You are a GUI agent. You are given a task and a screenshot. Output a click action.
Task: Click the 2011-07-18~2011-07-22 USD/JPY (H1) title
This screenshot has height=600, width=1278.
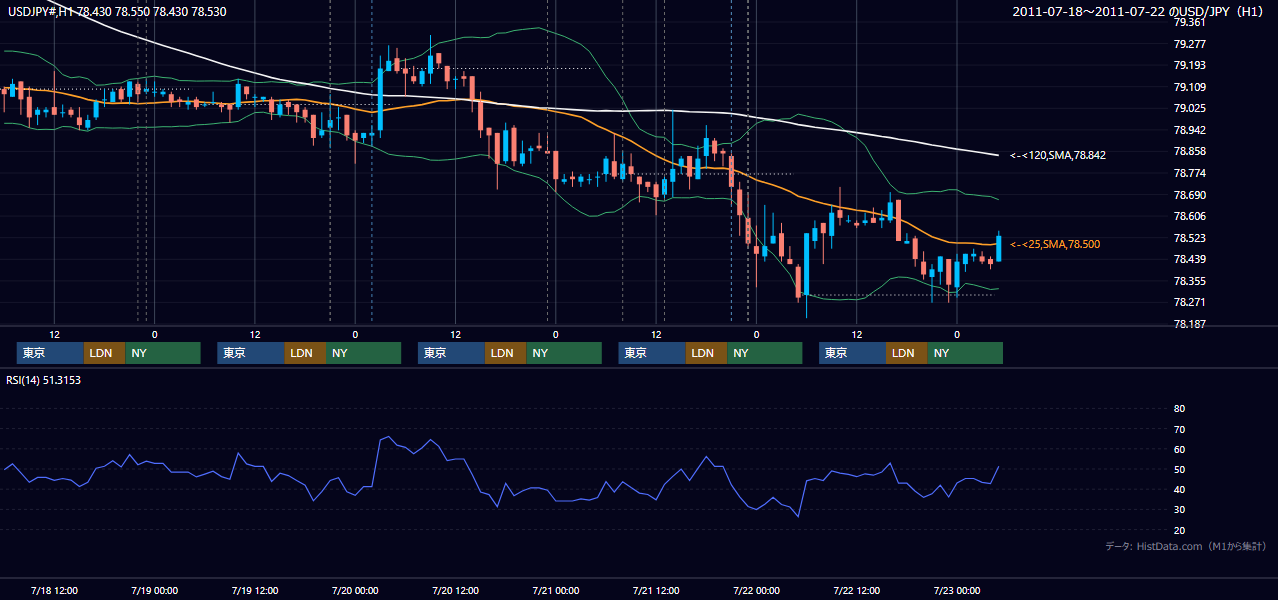pos(1139,11)
